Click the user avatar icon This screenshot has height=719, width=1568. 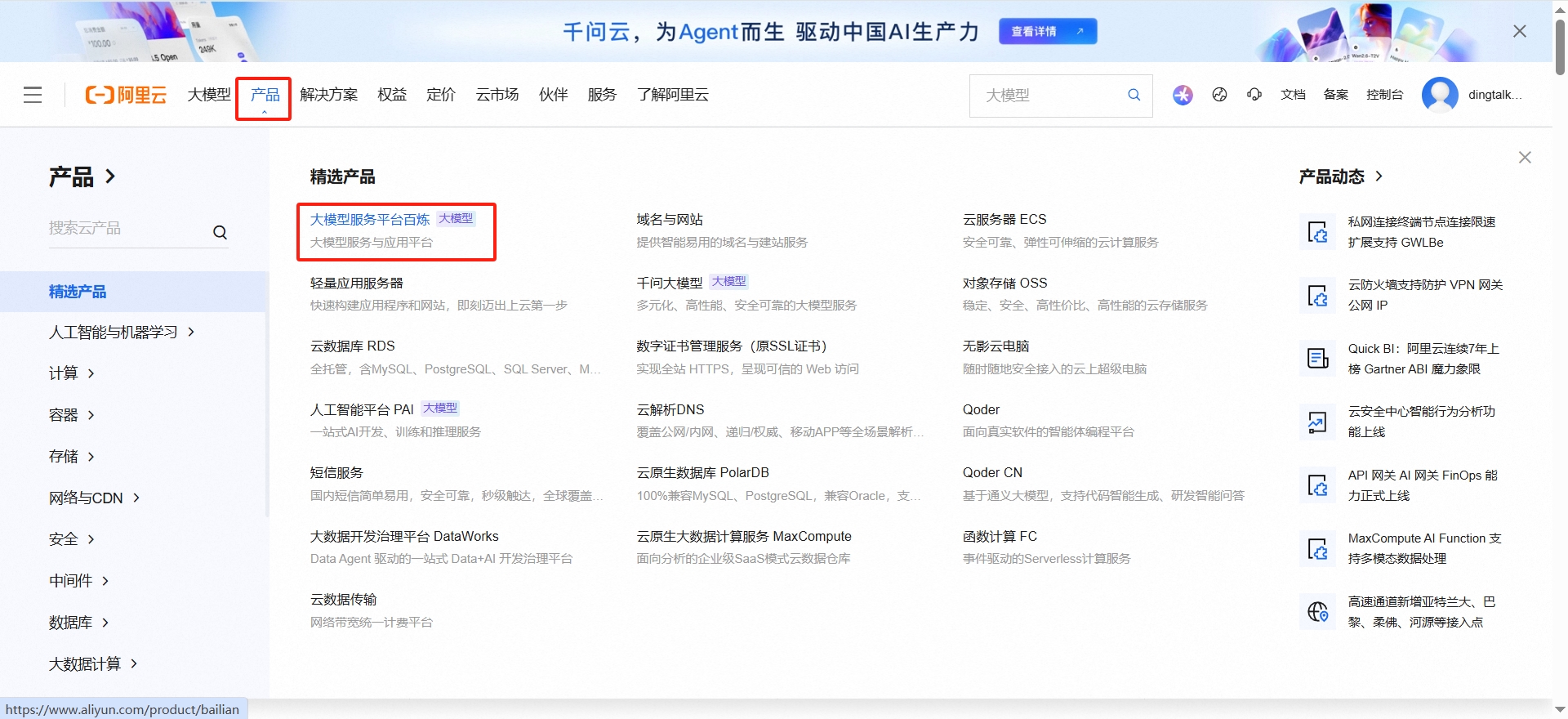[1440, 95]
